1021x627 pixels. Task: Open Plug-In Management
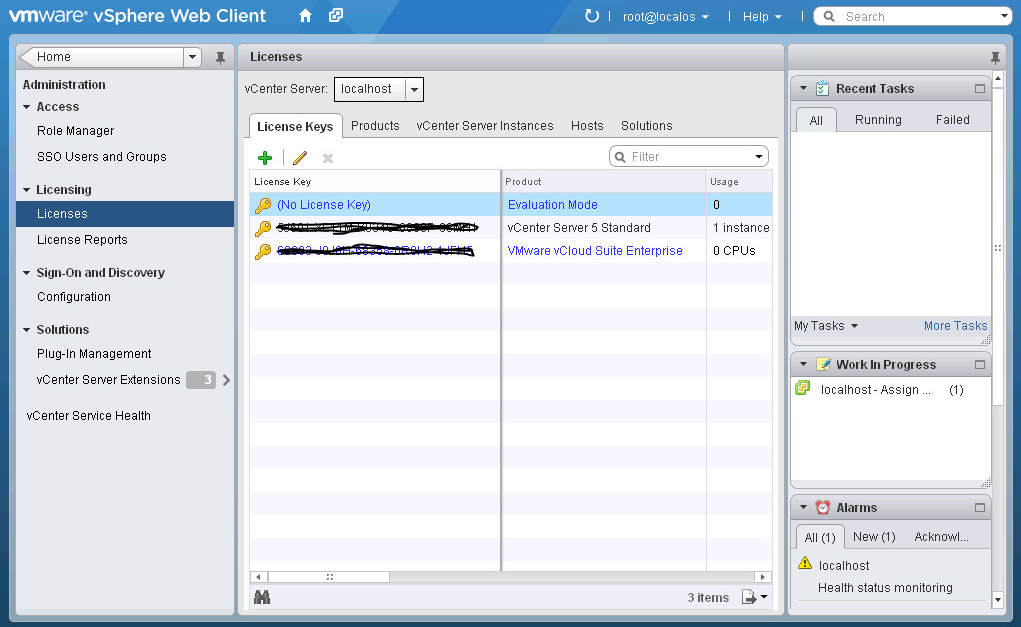point(94,354)
